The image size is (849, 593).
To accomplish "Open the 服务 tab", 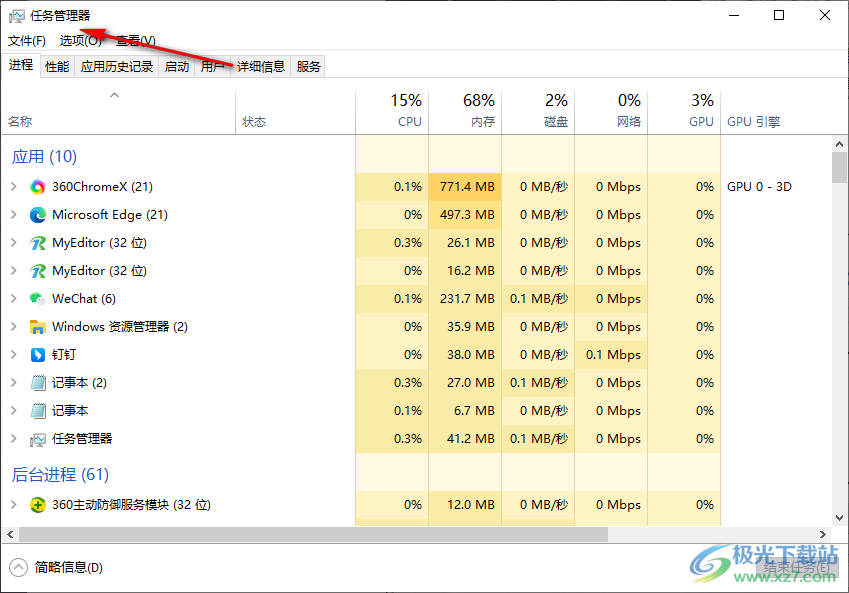I will [x=308, y=67].
